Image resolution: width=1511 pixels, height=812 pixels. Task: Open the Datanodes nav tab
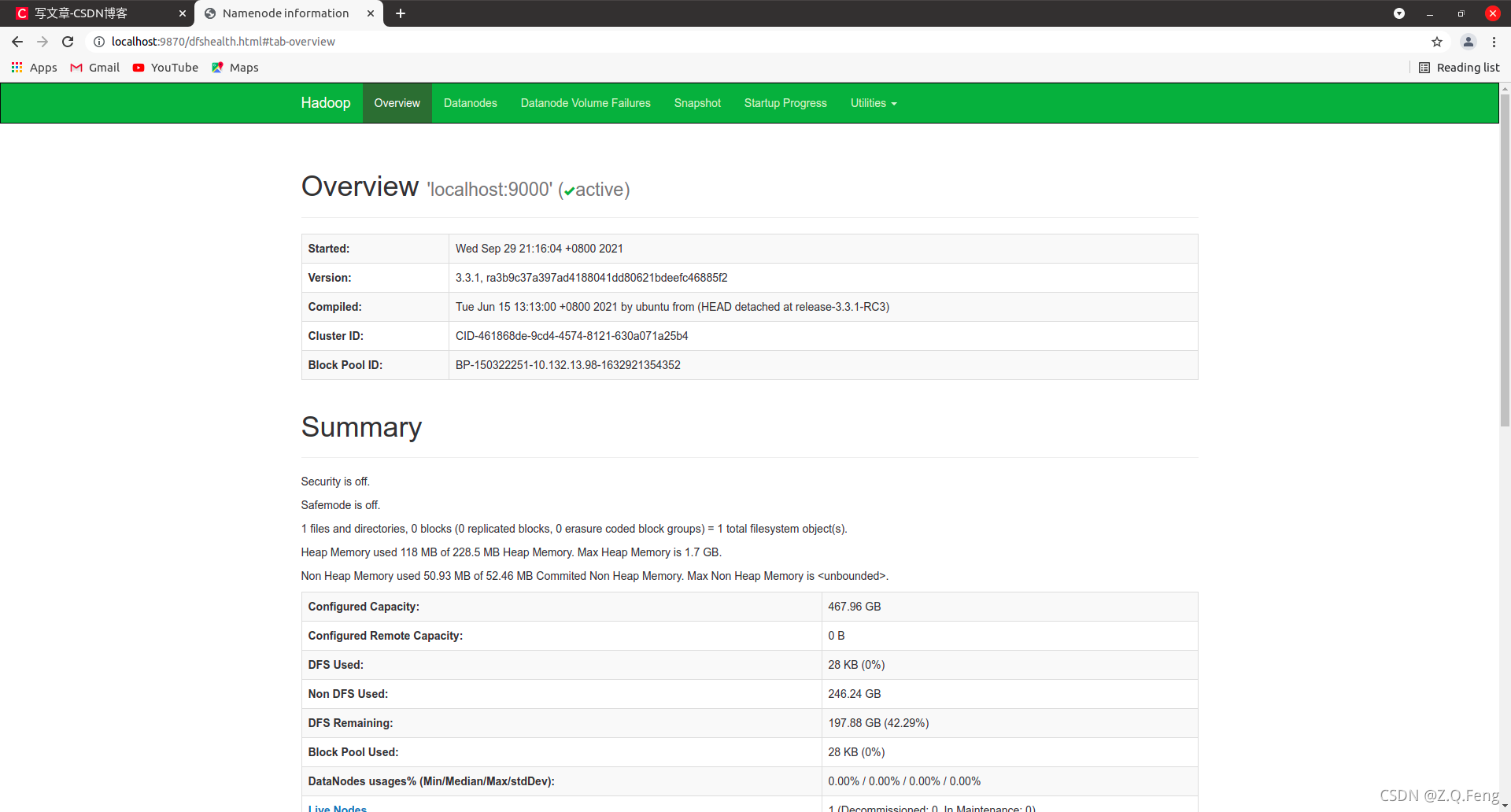pyautogui.click(x=471, y=103)
